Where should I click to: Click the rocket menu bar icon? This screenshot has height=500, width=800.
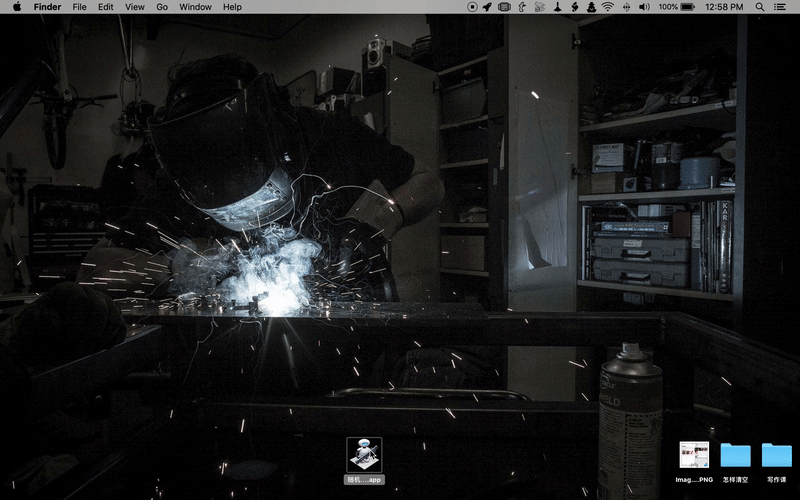pyautogui.click(x=487, y=7)
